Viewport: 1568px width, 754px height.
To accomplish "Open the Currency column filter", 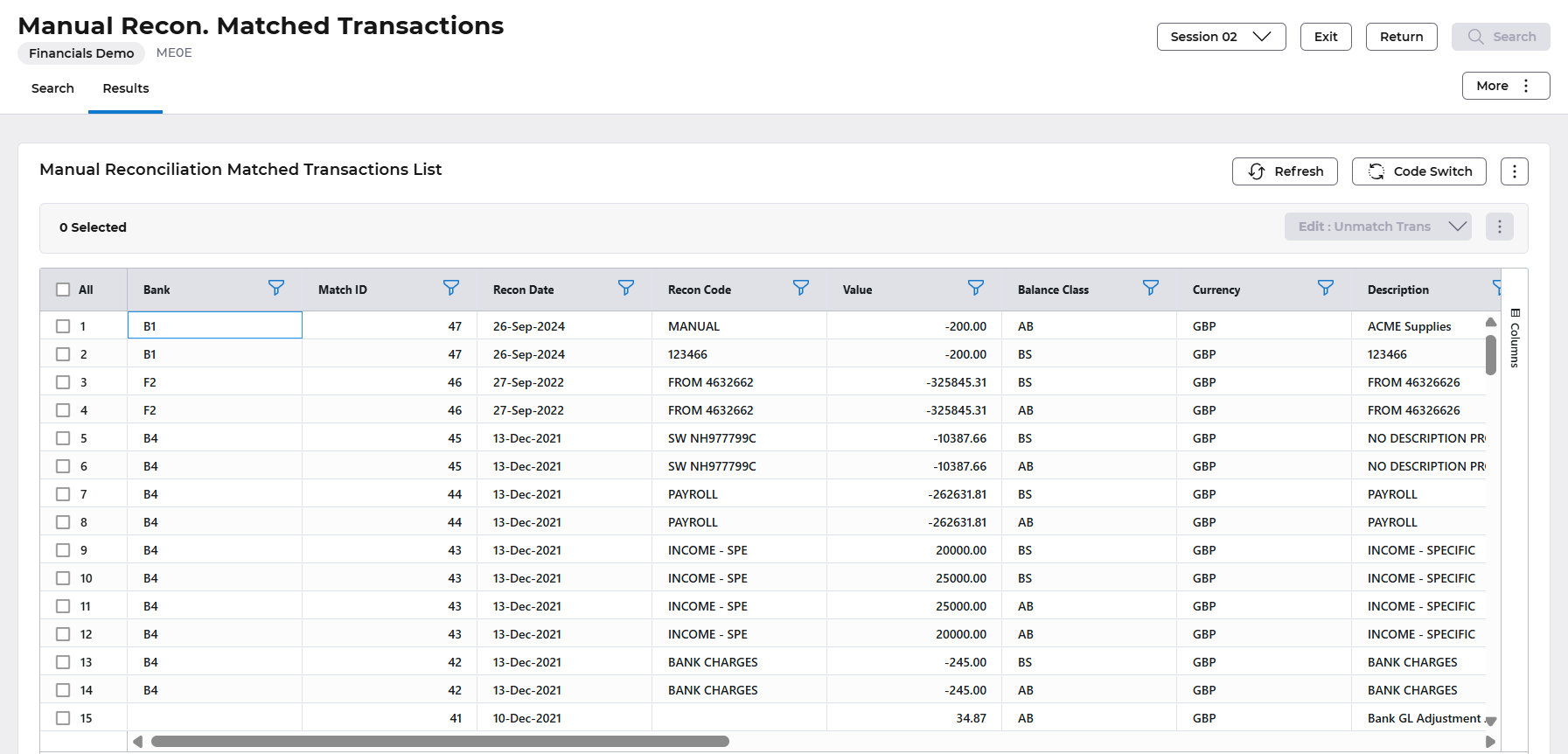I will click(1325, 288).
